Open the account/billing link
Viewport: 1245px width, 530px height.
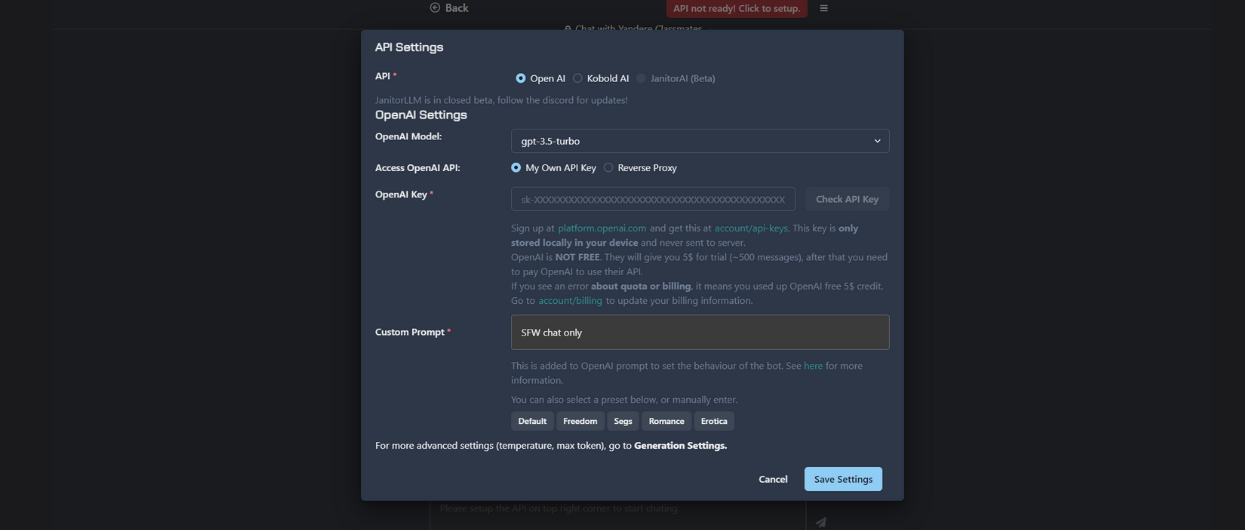[571, 301]
